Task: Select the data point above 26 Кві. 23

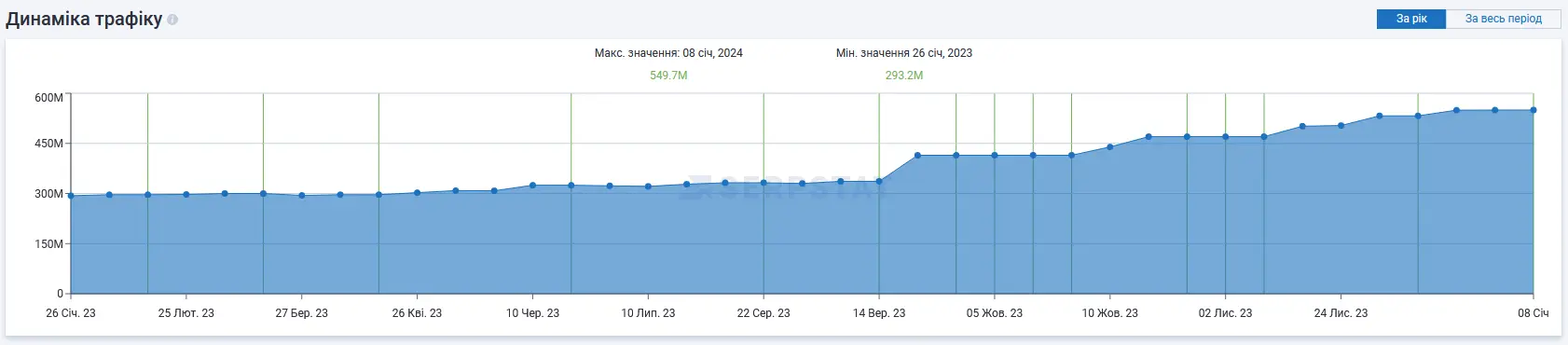Action: [417, 193]
